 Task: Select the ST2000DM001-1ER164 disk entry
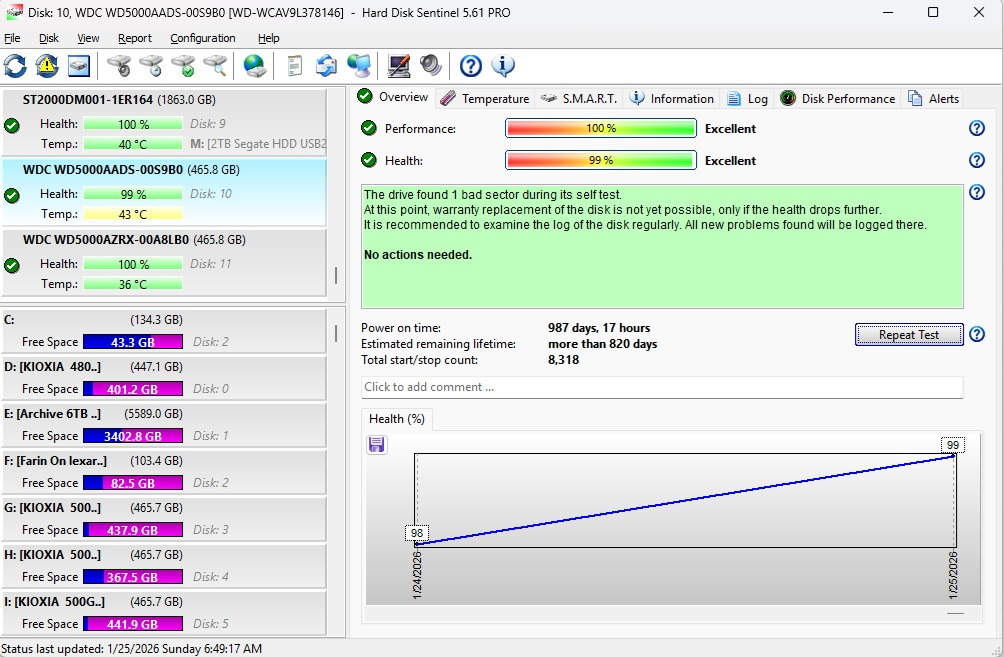[119, 100]
